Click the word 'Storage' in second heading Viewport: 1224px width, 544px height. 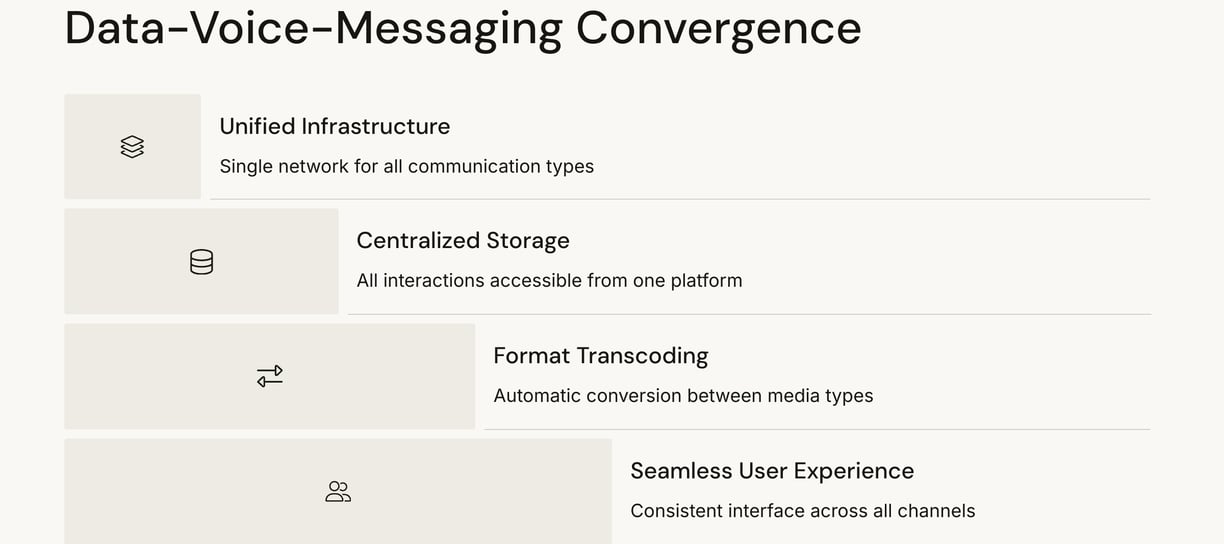pos(528,241)
